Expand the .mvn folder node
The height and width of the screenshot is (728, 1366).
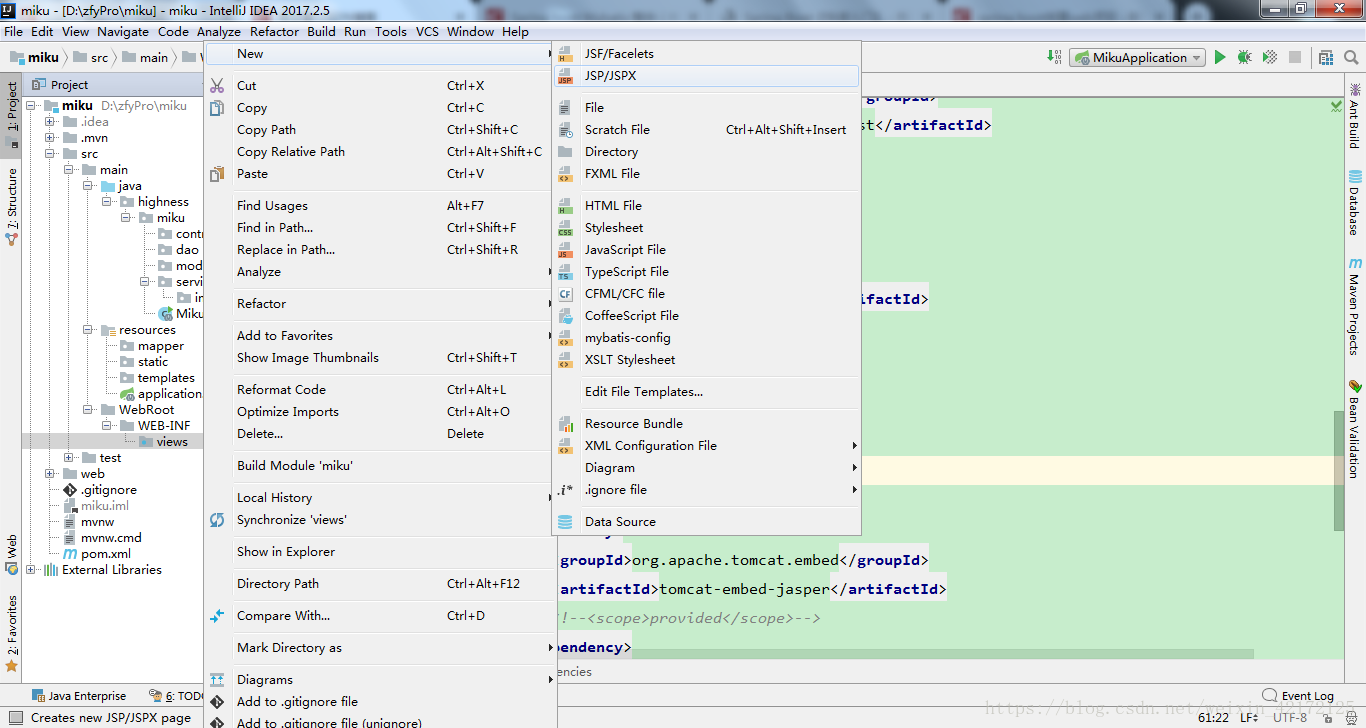[50, 138]
